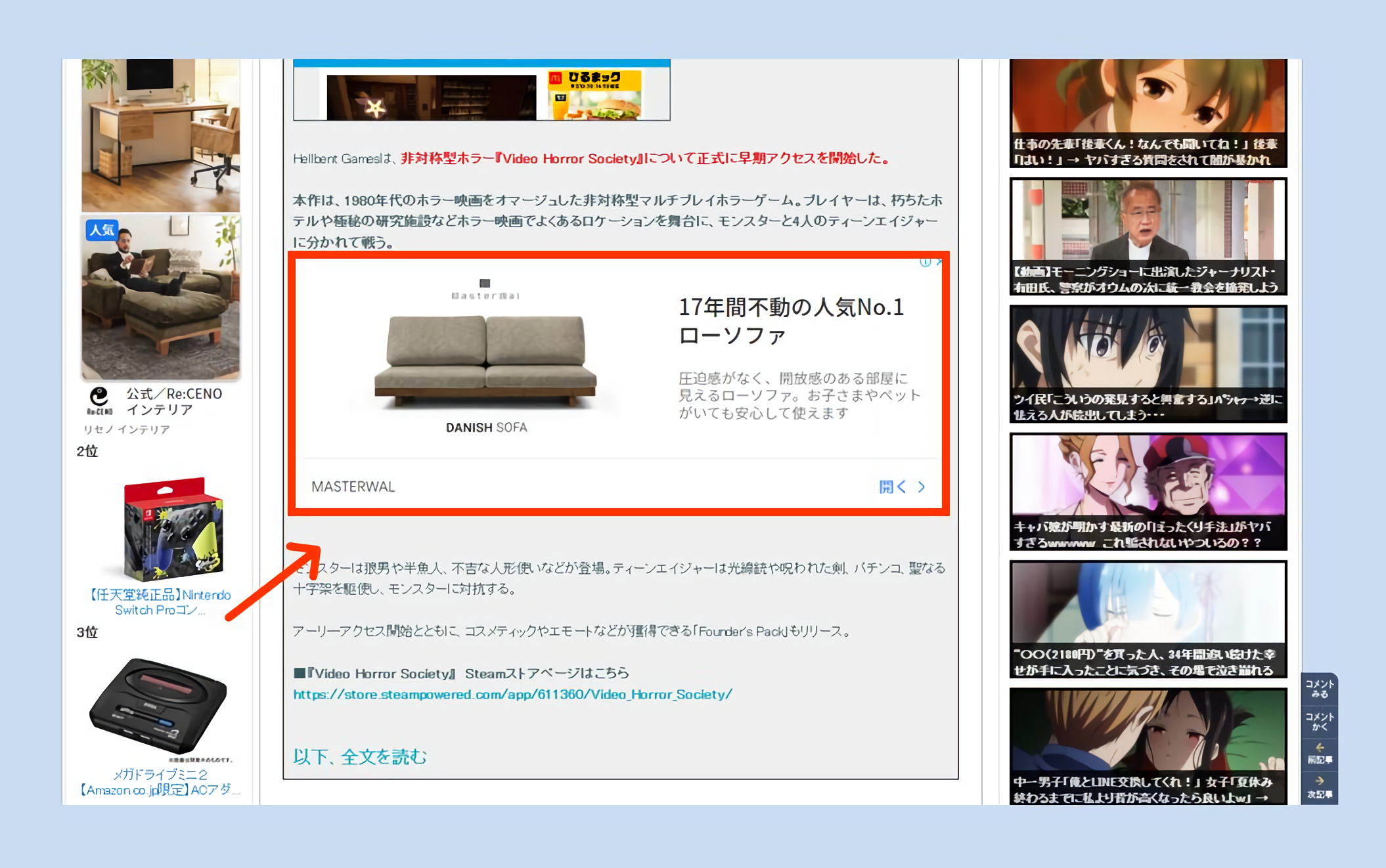Click the コメントかく floating button
The width and height of the screenshot is (1386, 868).
[x=1320, y=722]
